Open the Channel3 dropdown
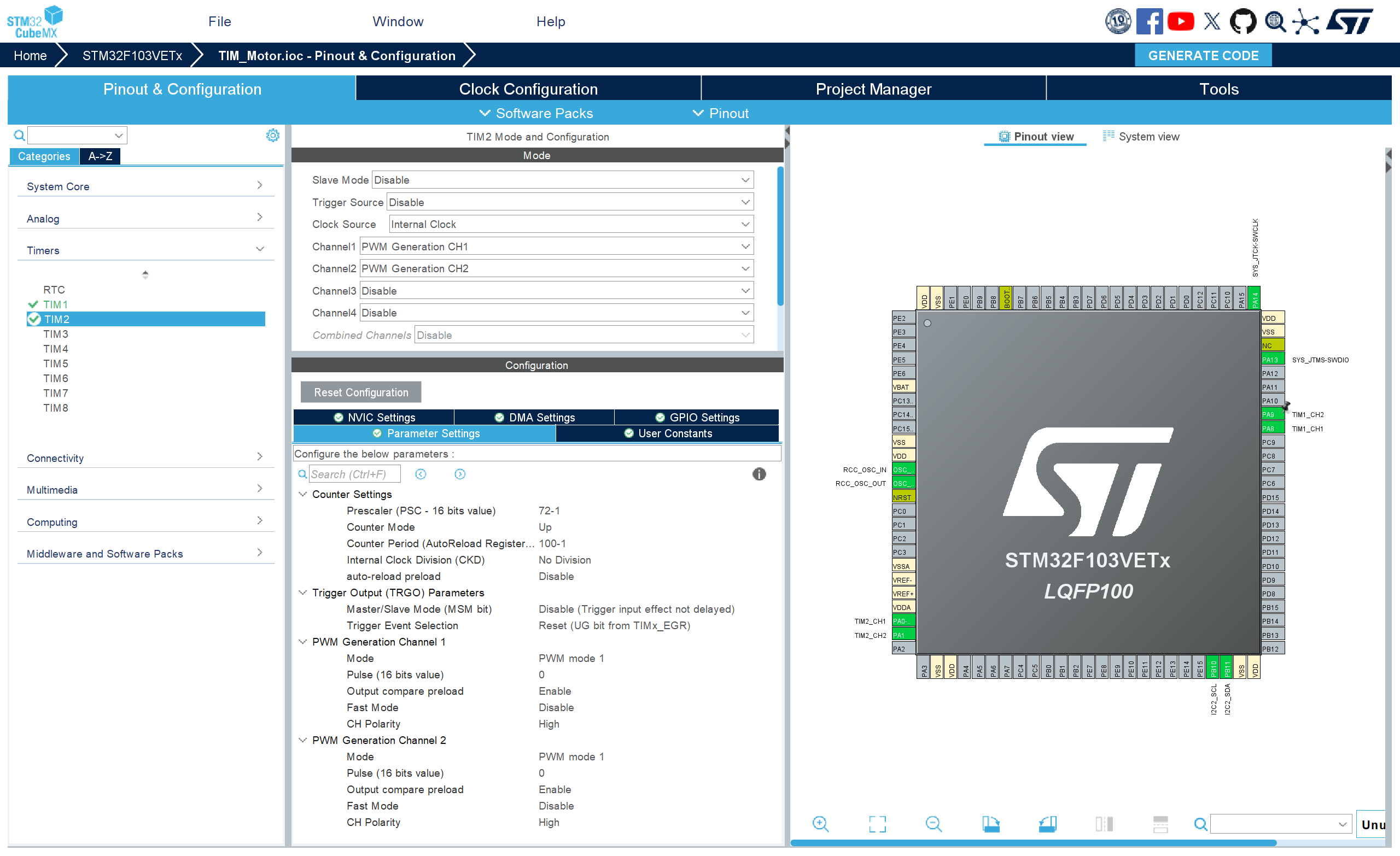 pos(556,291)
